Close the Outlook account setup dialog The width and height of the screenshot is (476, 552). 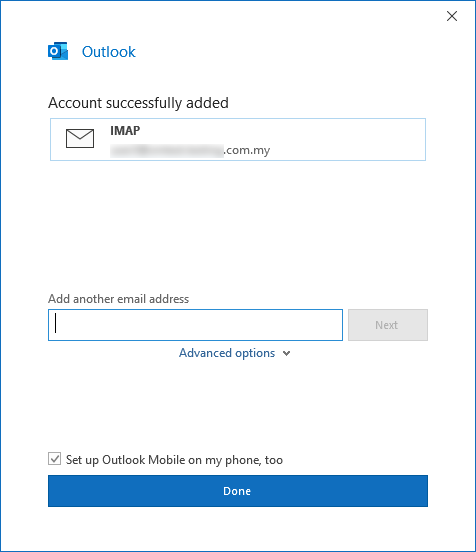tap(452, 16)
